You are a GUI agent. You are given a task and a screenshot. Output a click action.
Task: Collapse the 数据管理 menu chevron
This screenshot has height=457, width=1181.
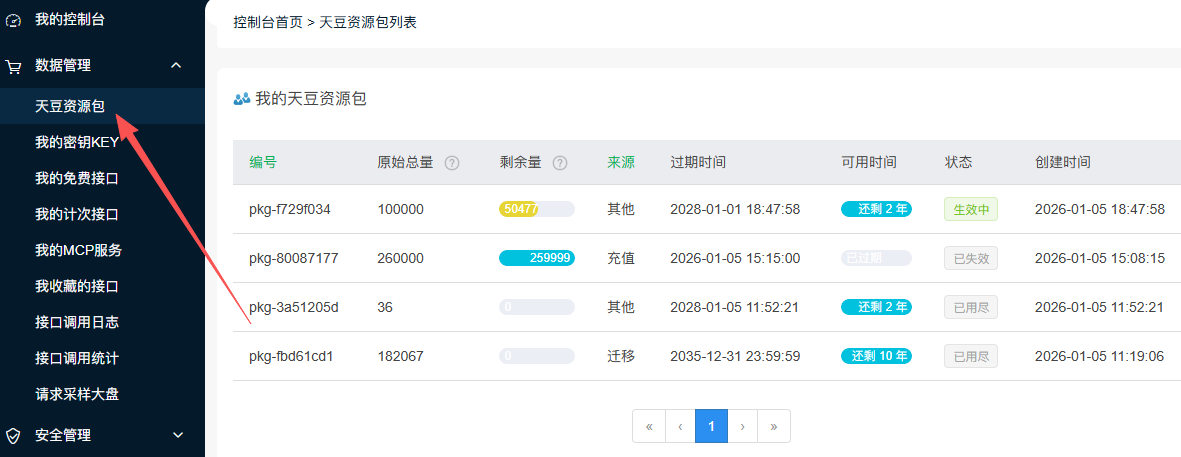click(x=176, y=66)
